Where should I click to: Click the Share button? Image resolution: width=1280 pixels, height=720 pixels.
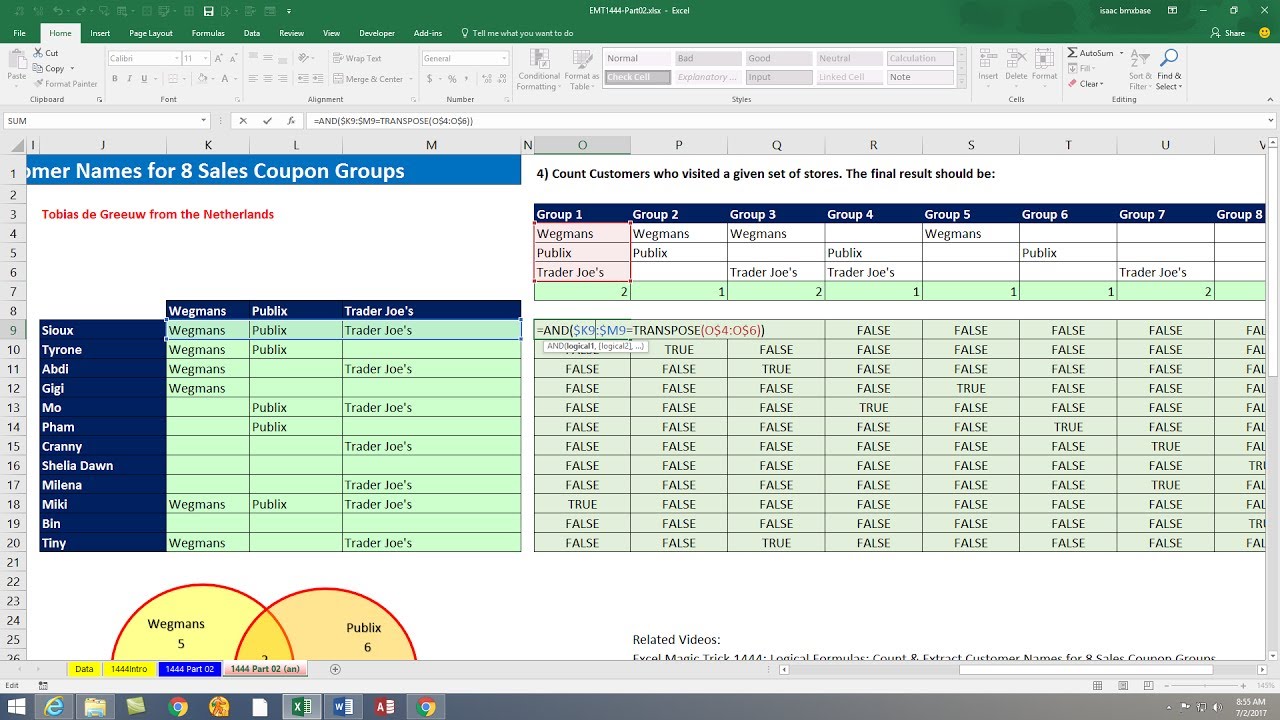(x=1228, y=33)
